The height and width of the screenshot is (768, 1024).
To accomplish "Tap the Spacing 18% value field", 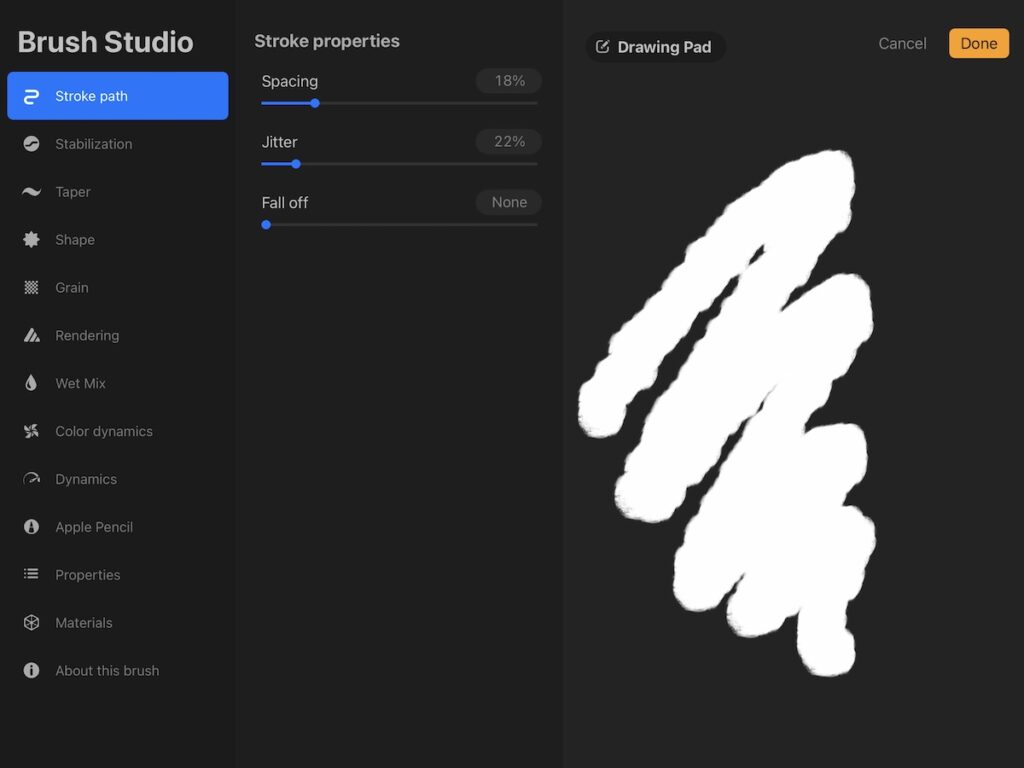I will pyautogui.click(x=508, y=81).
